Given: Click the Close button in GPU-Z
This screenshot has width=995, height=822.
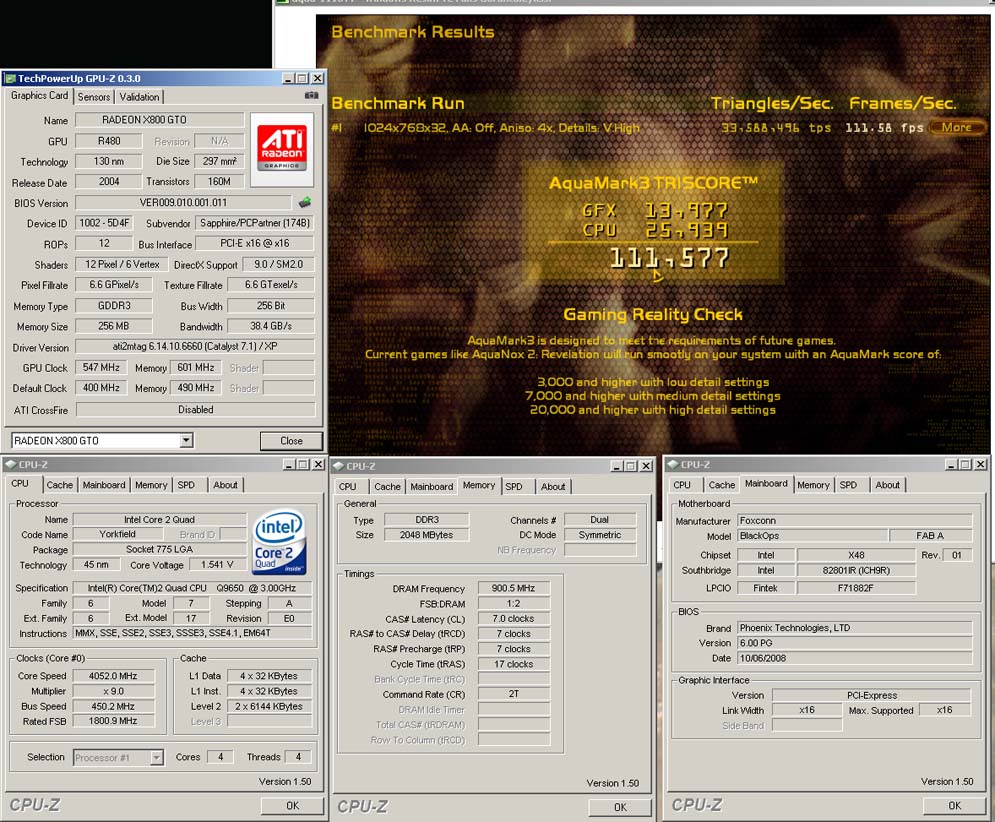Looking at the screenshot, I should [x=291, y=441].
